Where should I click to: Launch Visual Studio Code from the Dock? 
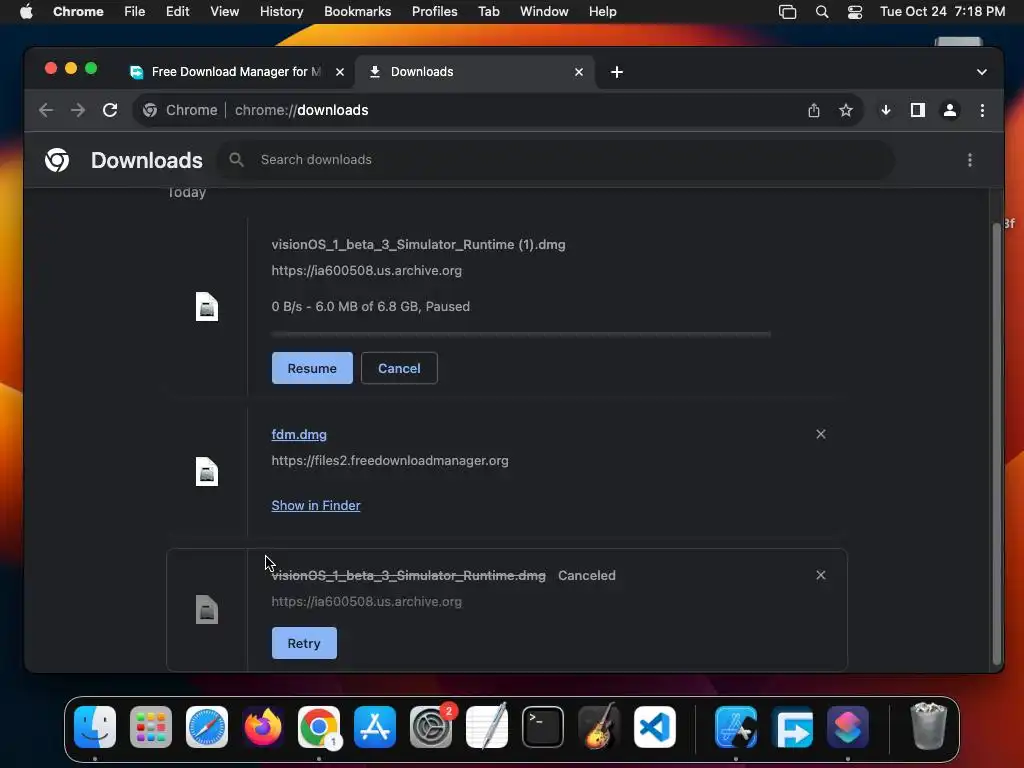(x=654, y=727)
